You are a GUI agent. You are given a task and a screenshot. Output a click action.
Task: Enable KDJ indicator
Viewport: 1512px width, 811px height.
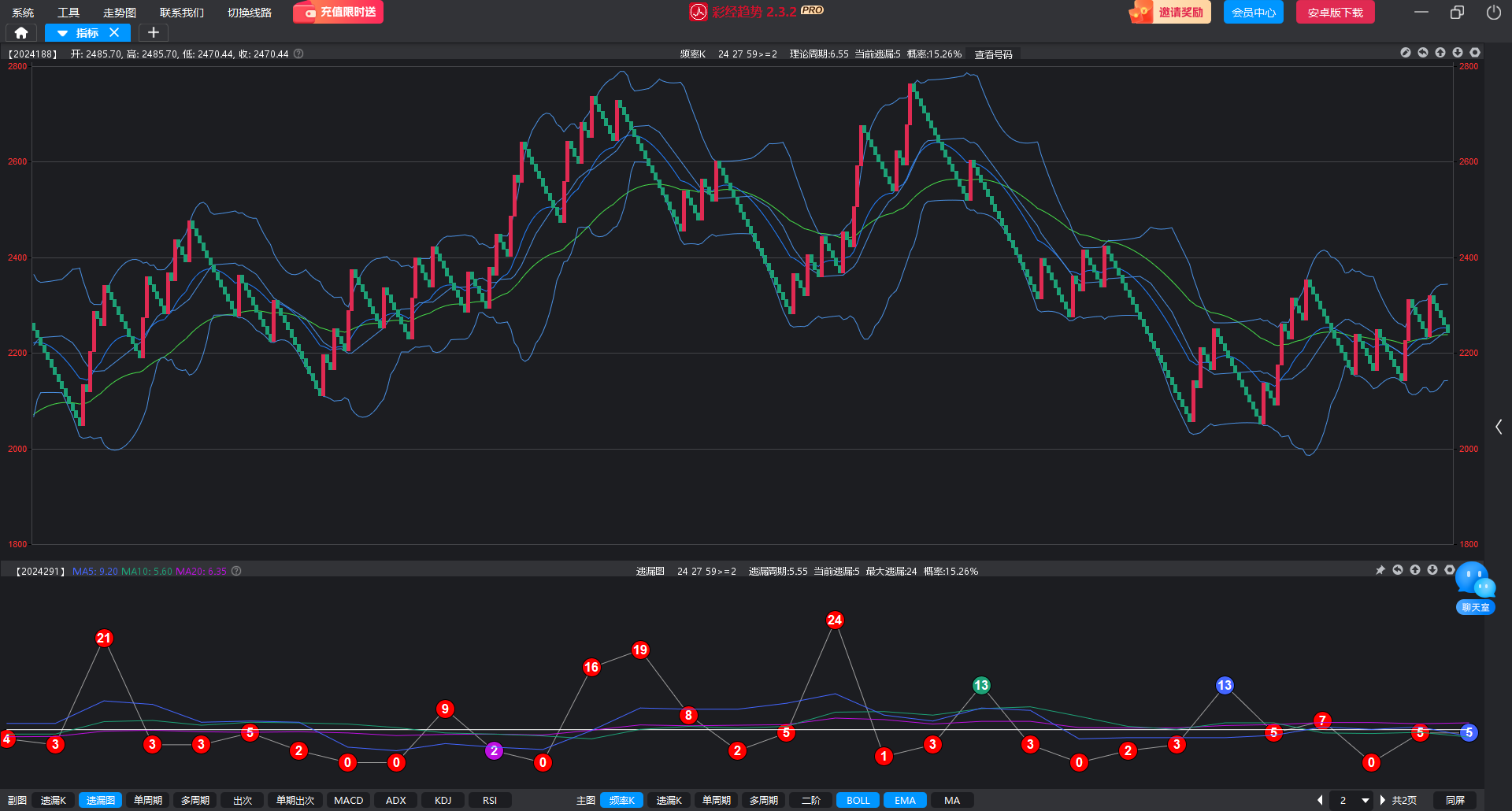point(443,800)
